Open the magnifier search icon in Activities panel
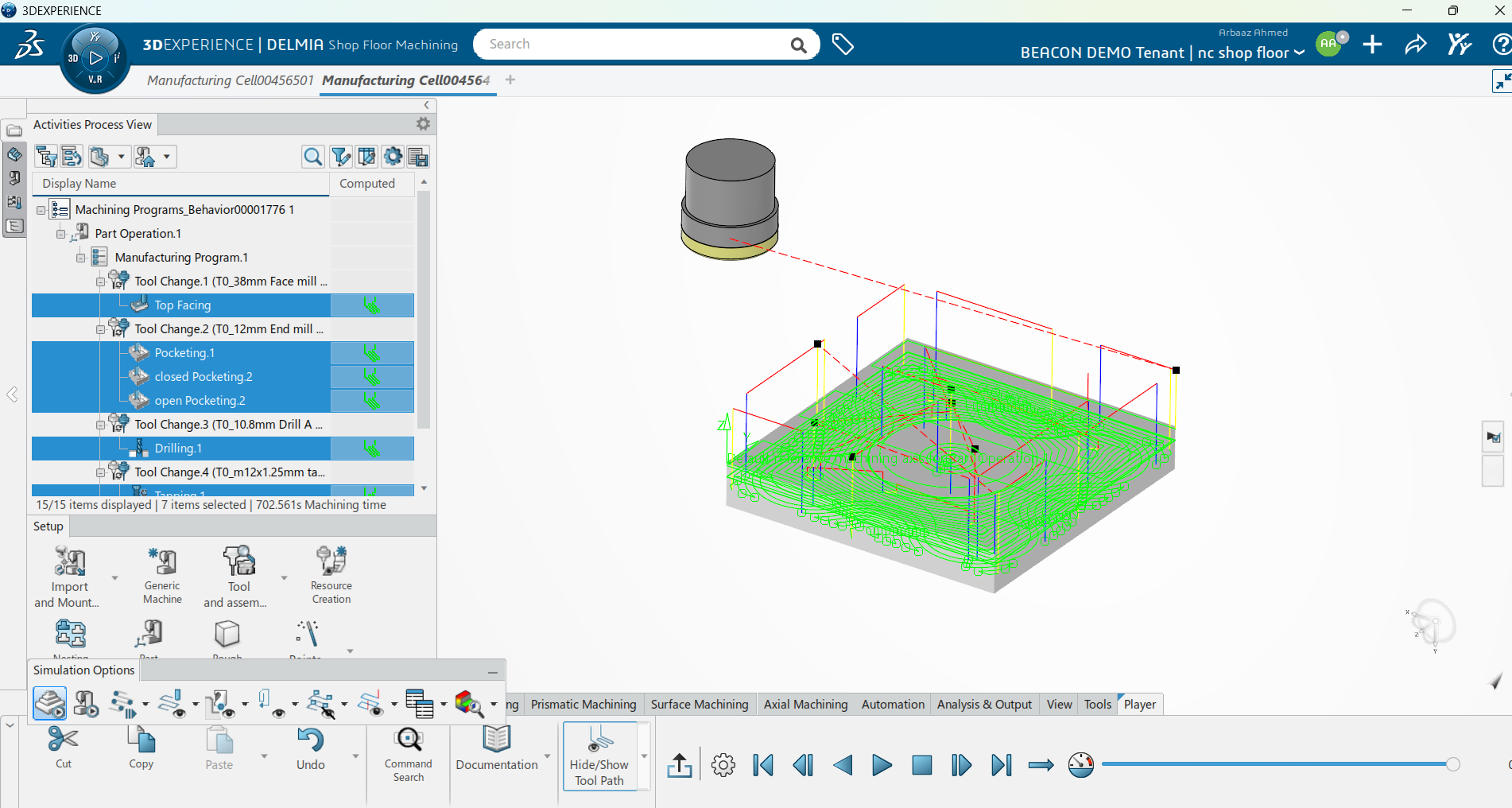The width and height of the screenshot is (1512, 808). [x=313, y=157]
